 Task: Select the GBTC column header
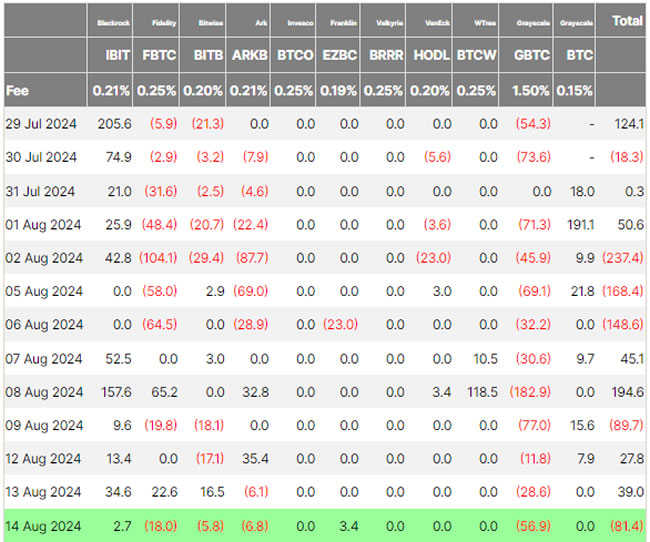tap(531, 56)
